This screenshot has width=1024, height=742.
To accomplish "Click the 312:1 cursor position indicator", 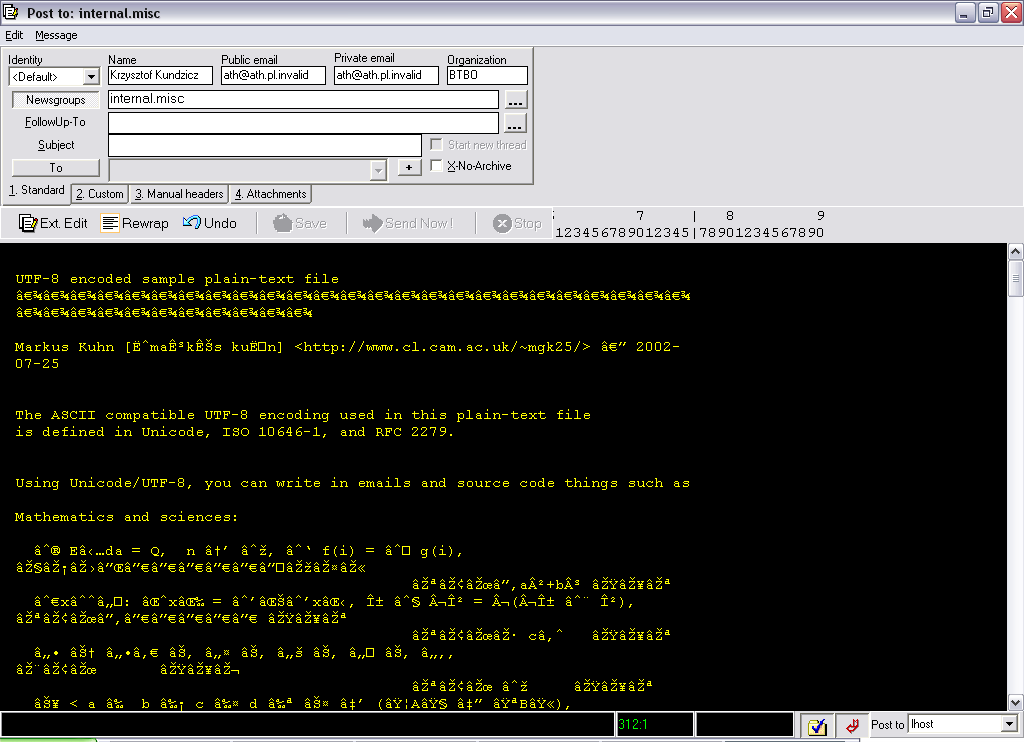I will click(655, 724).
